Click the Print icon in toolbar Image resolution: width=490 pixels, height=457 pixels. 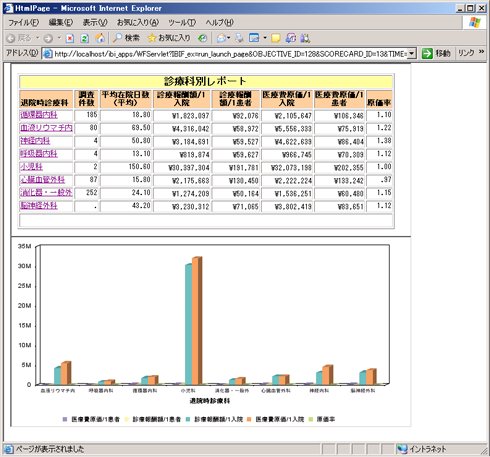(239, 38)
